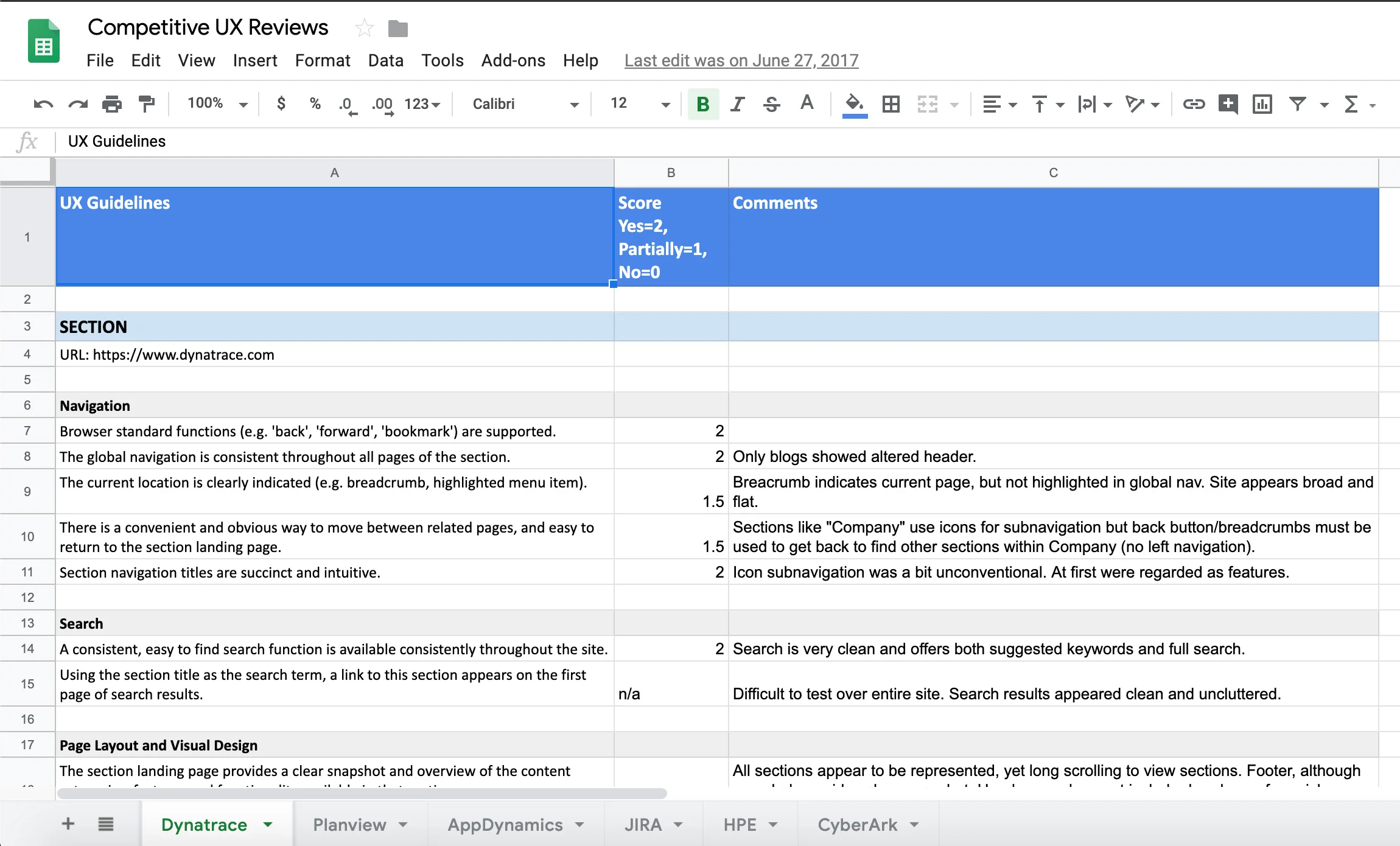Select column B header
The image size is (1400, 846).
[671, 173]
